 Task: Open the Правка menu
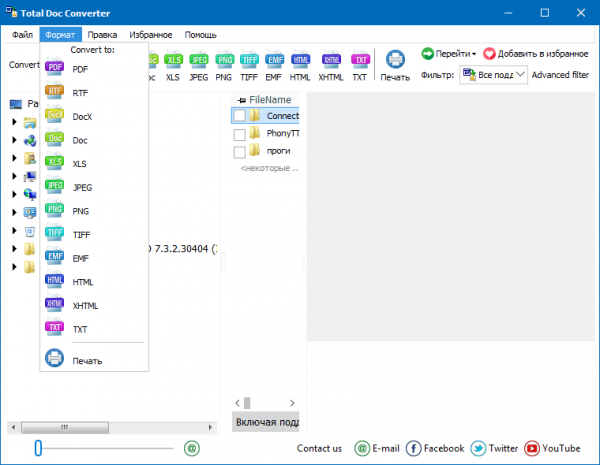click(102, 34)
